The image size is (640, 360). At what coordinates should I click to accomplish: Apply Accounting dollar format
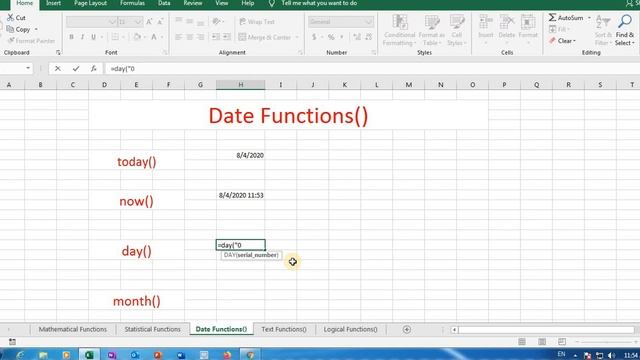(314, 37)
